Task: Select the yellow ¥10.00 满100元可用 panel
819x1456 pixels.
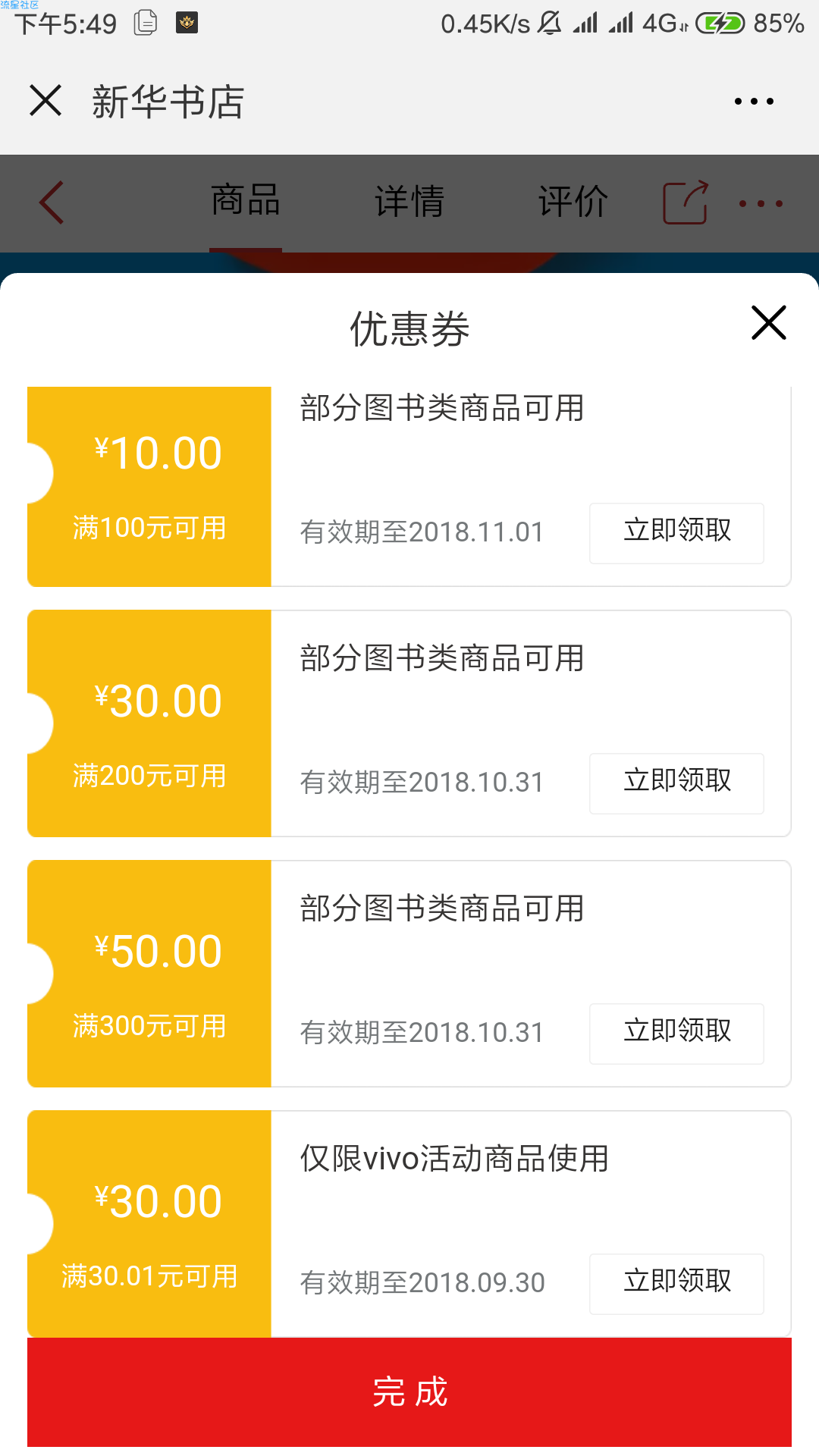Action: coord(149,487)
